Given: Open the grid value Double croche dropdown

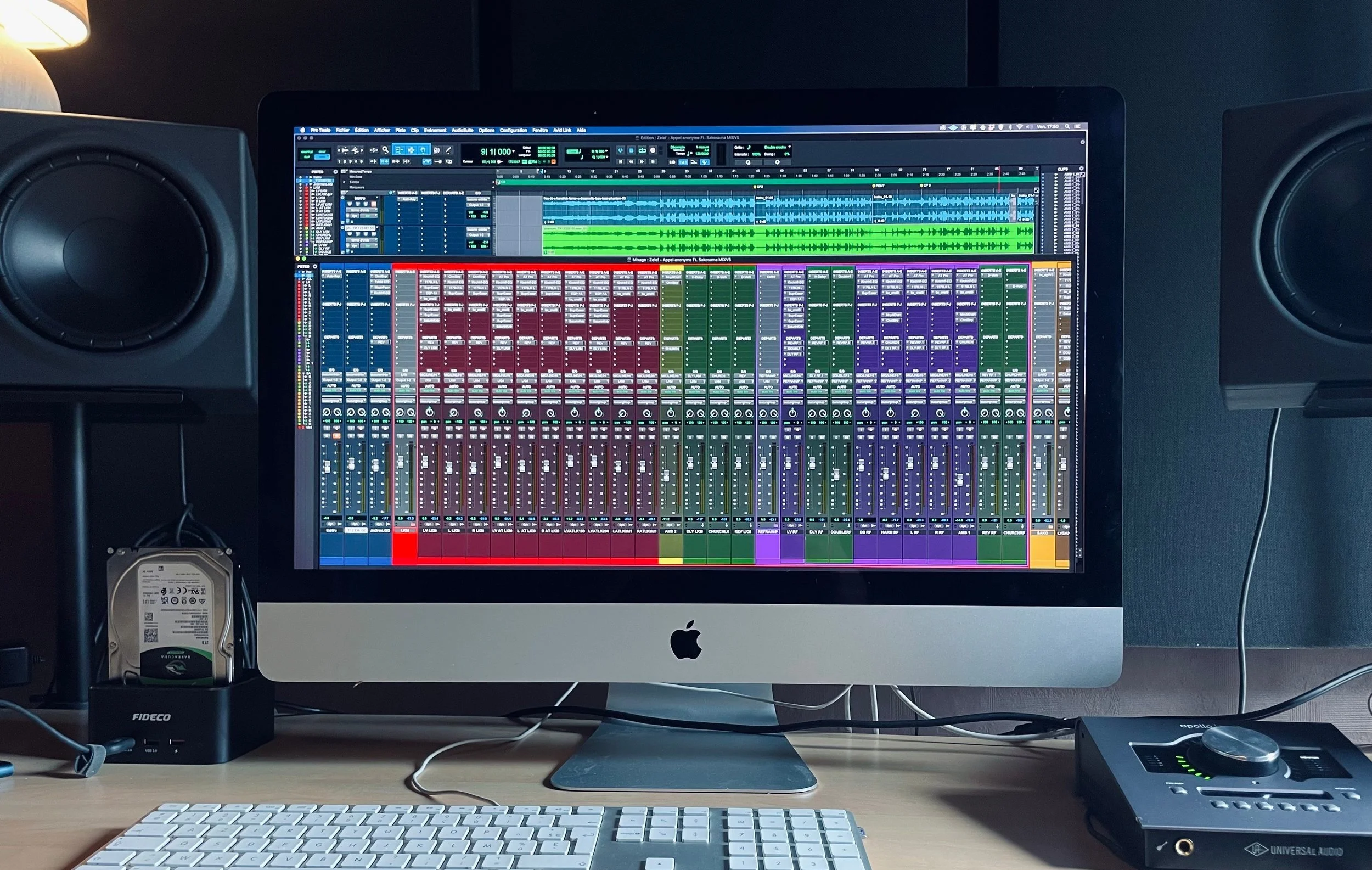Looking at the screenshot, I should click(790, 147).
